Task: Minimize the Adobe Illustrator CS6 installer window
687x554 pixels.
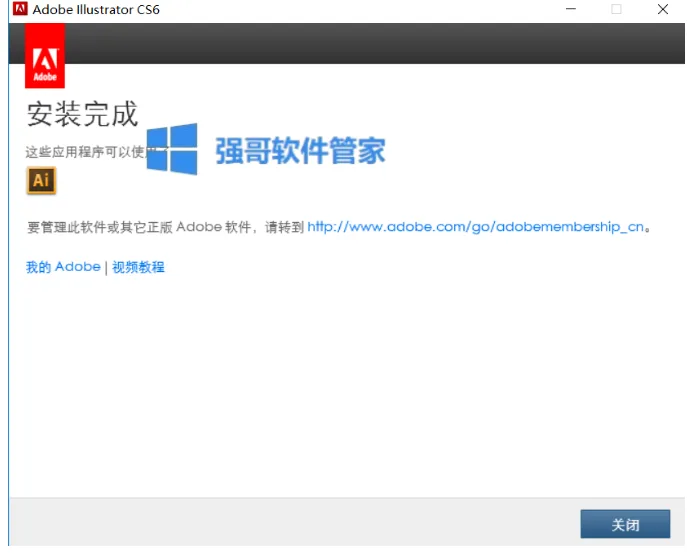Action: coord(570,9)
